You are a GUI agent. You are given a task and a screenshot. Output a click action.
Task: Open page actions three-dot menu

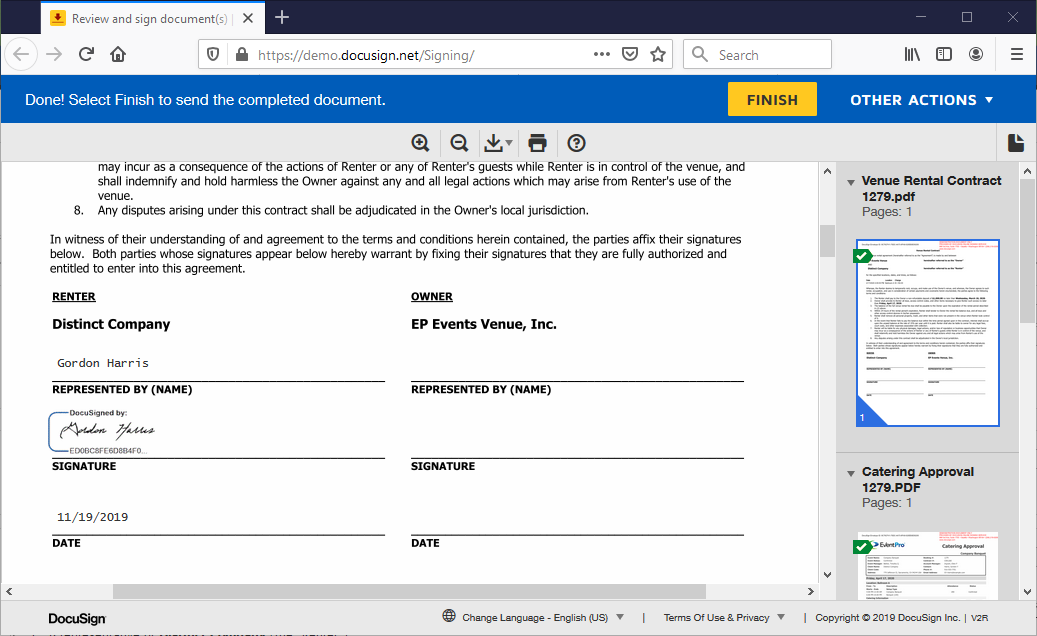click(601, 54)
